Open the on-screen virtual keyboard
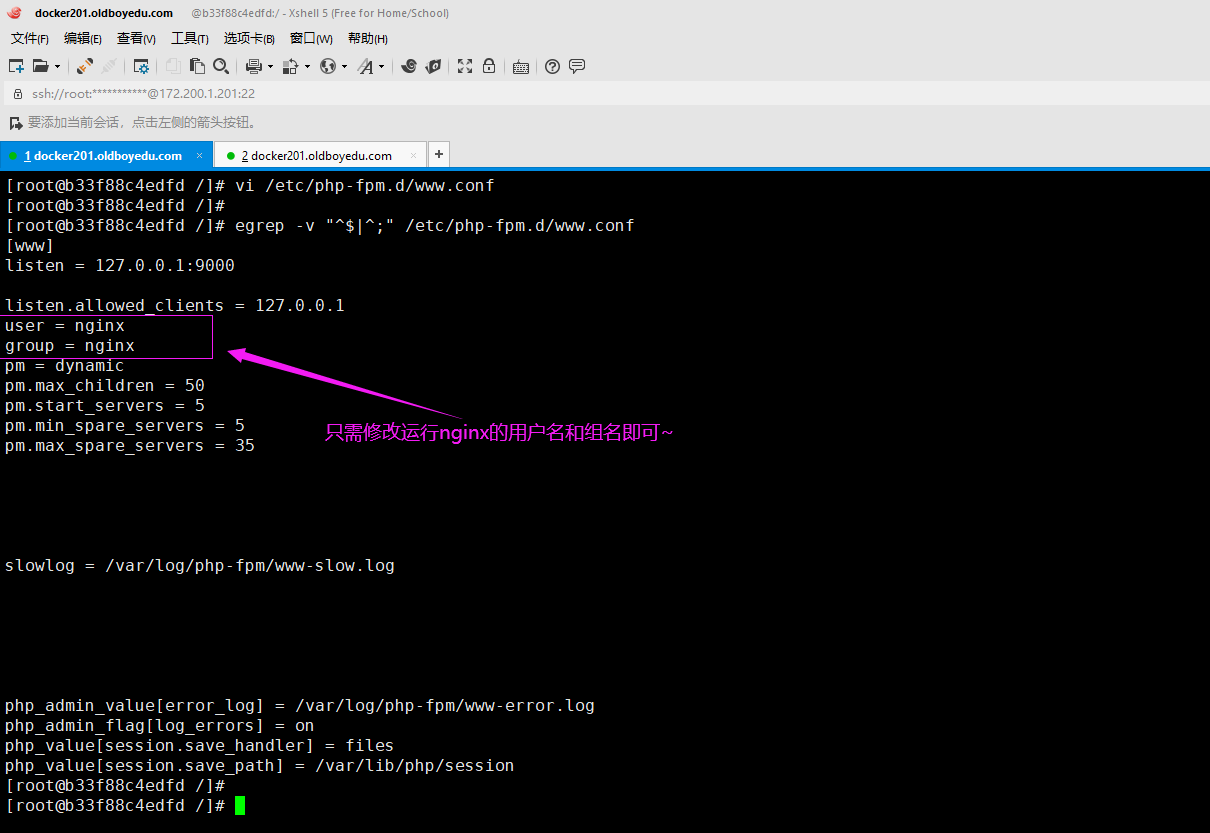 click(x=520, y=66)
